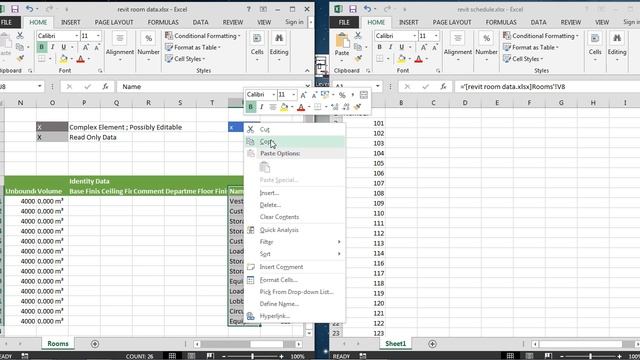Toggle Bold in left window ribbon

[x=41, y=47]
